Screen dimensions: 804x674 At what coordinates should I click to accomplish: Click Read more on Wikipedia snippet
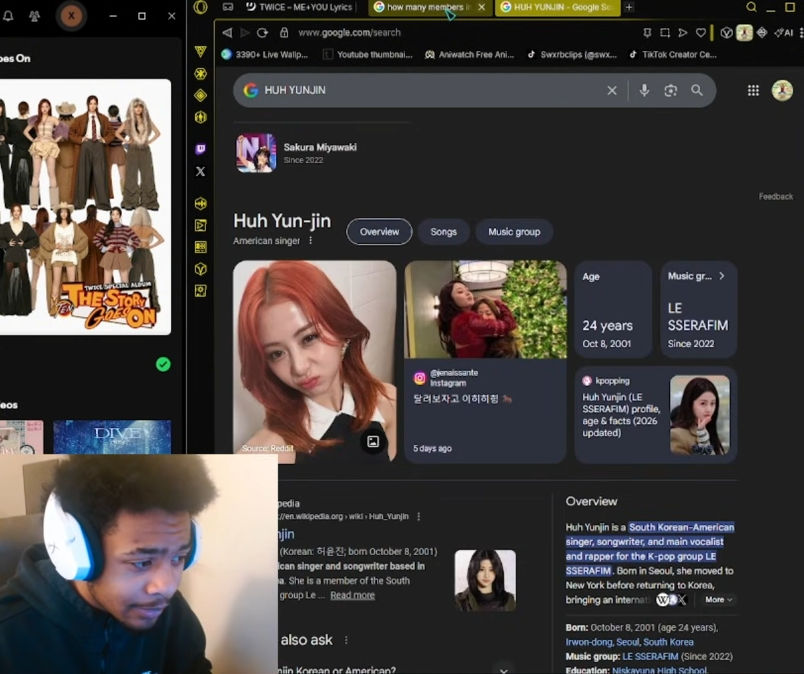point(352,596)
